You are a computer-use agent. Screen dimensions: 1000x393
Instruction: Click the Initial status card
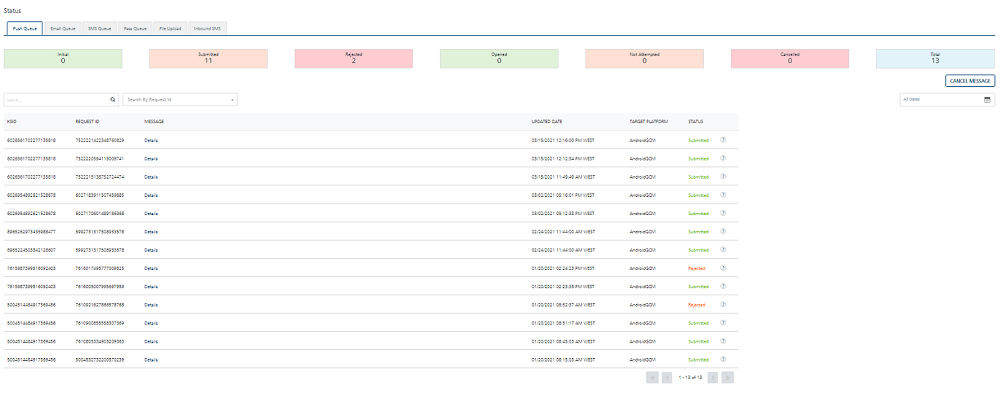(63, 58)
